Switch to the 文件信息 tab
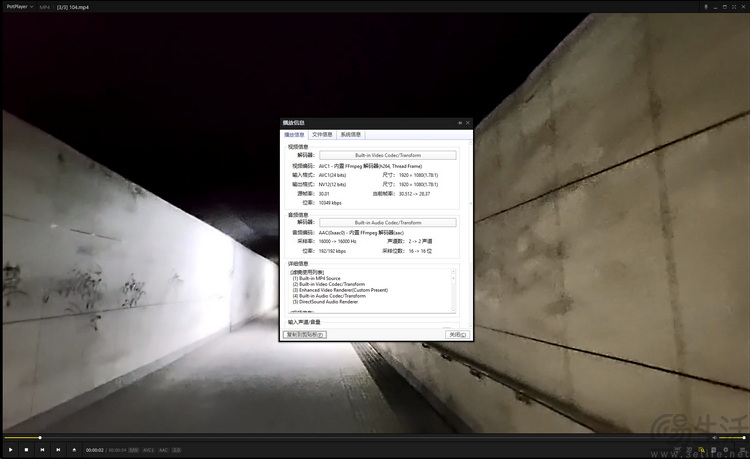The image size is (750, 459). [323, 134]
